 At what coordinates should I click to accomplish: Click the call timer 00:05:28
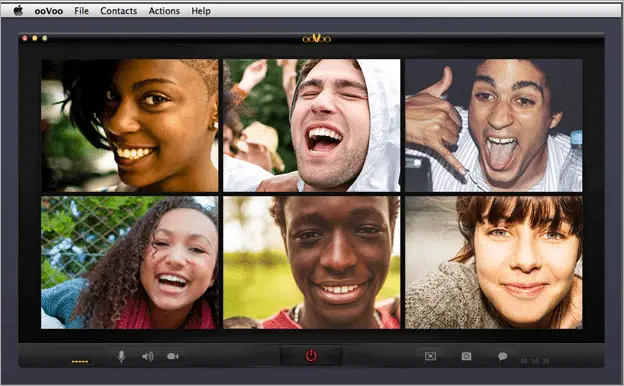(x=535, y=361)
